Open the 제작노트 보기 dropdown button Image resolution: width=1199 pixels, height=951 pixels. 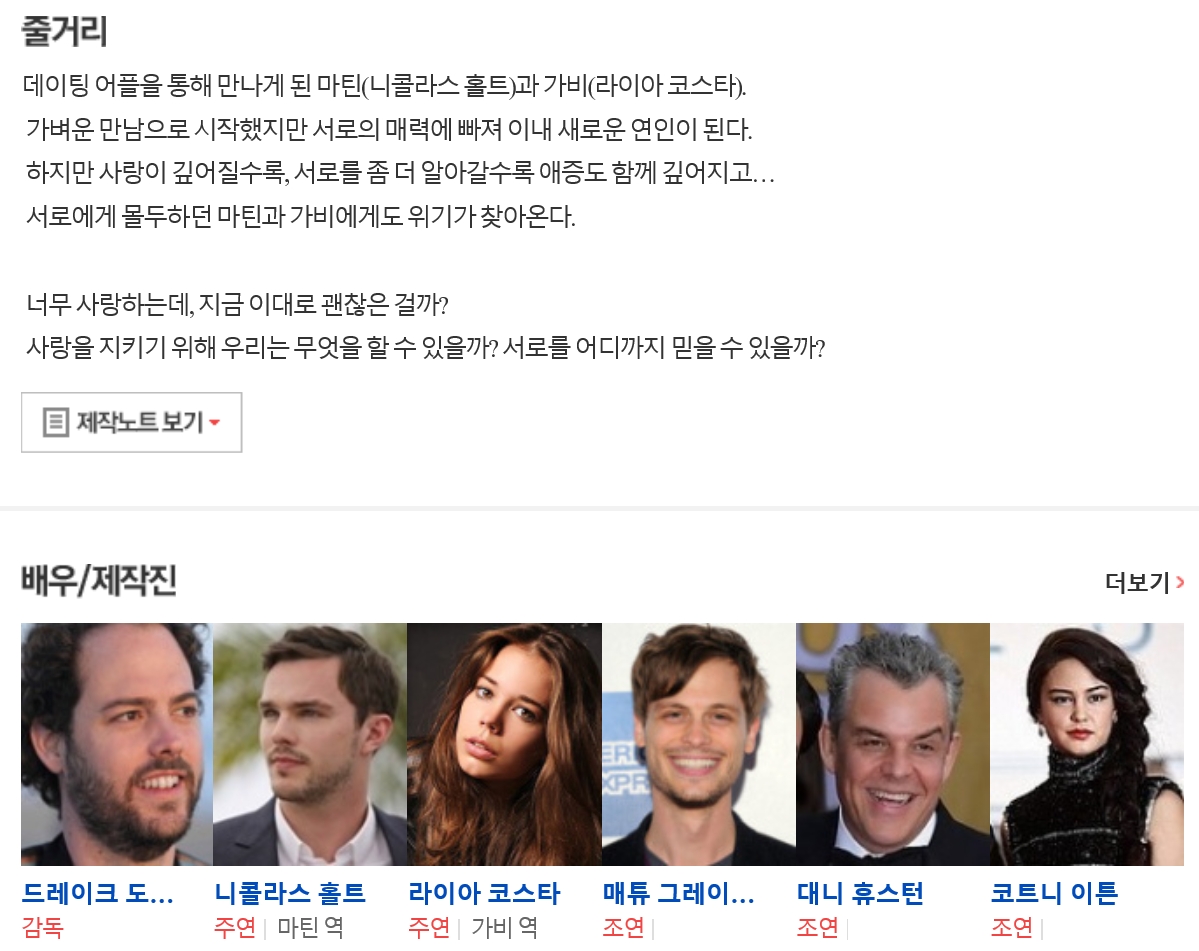(132, 422)
